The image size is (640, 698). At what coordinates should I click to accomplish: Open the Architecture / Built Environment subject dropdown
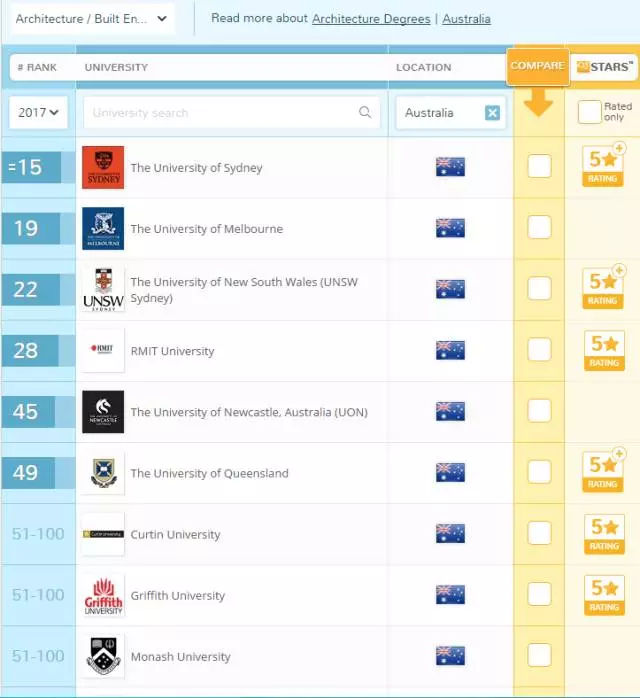tap(92, 19)
